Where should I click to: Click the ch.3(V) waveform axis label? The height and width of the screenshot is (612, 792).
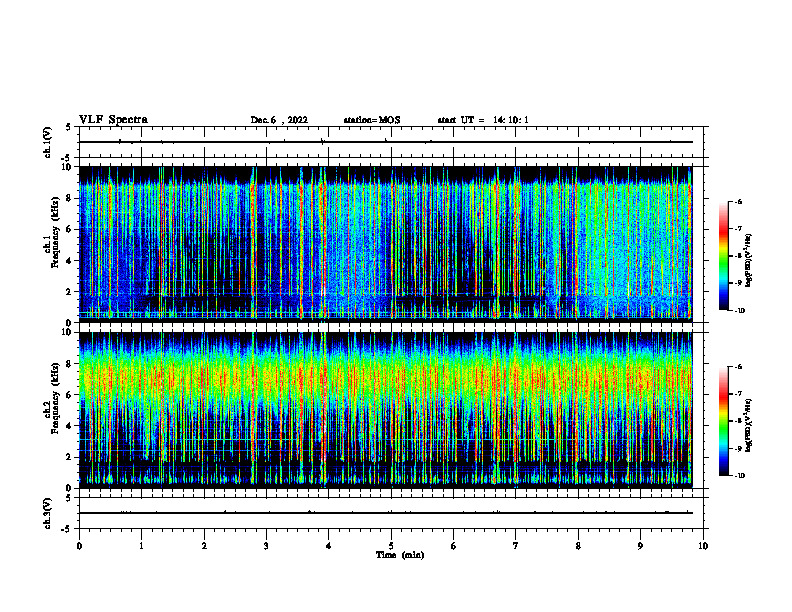click(x=48, y=513)
